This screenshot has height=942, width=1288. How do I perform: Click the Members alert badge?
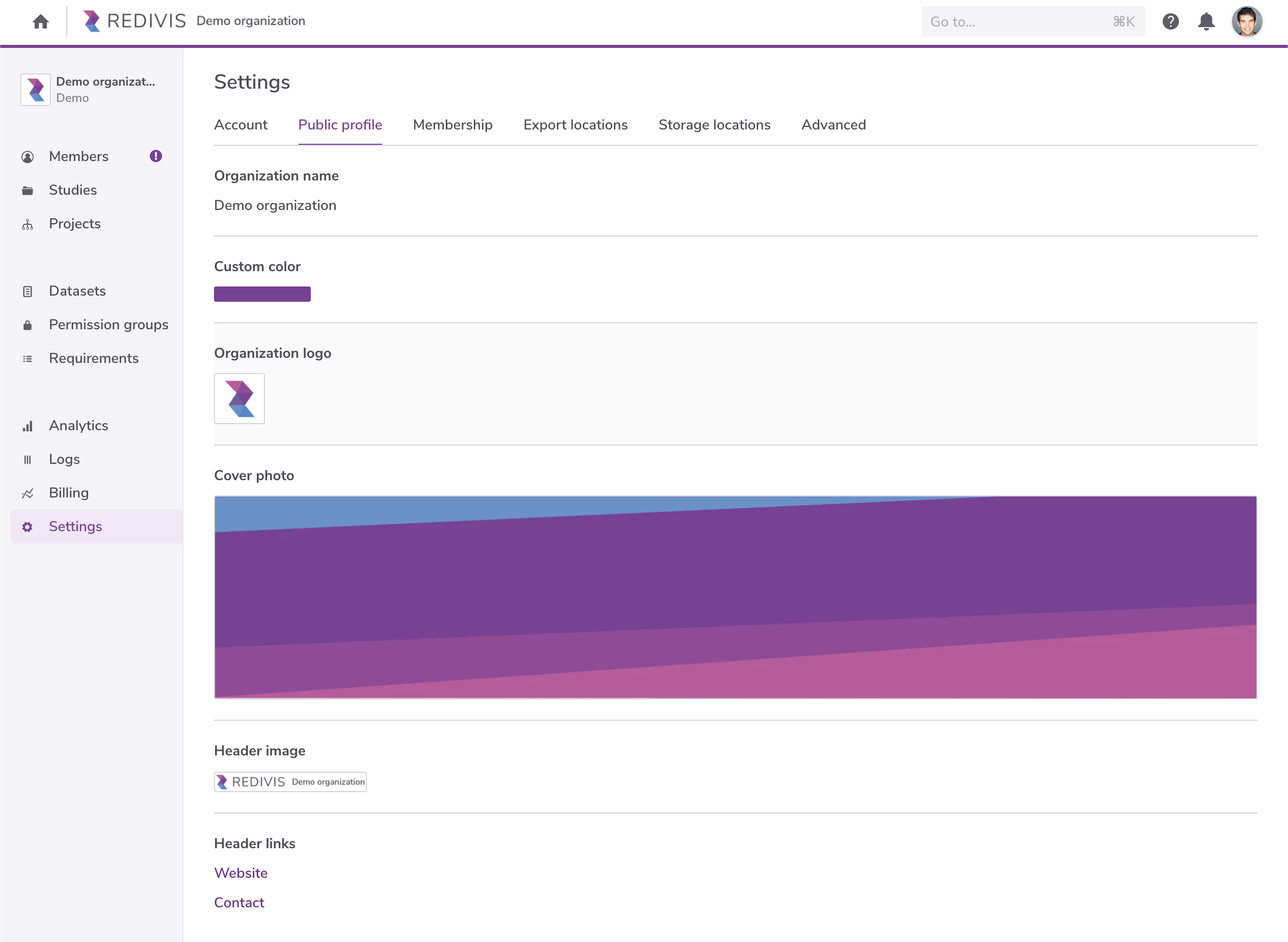point(155,156)
